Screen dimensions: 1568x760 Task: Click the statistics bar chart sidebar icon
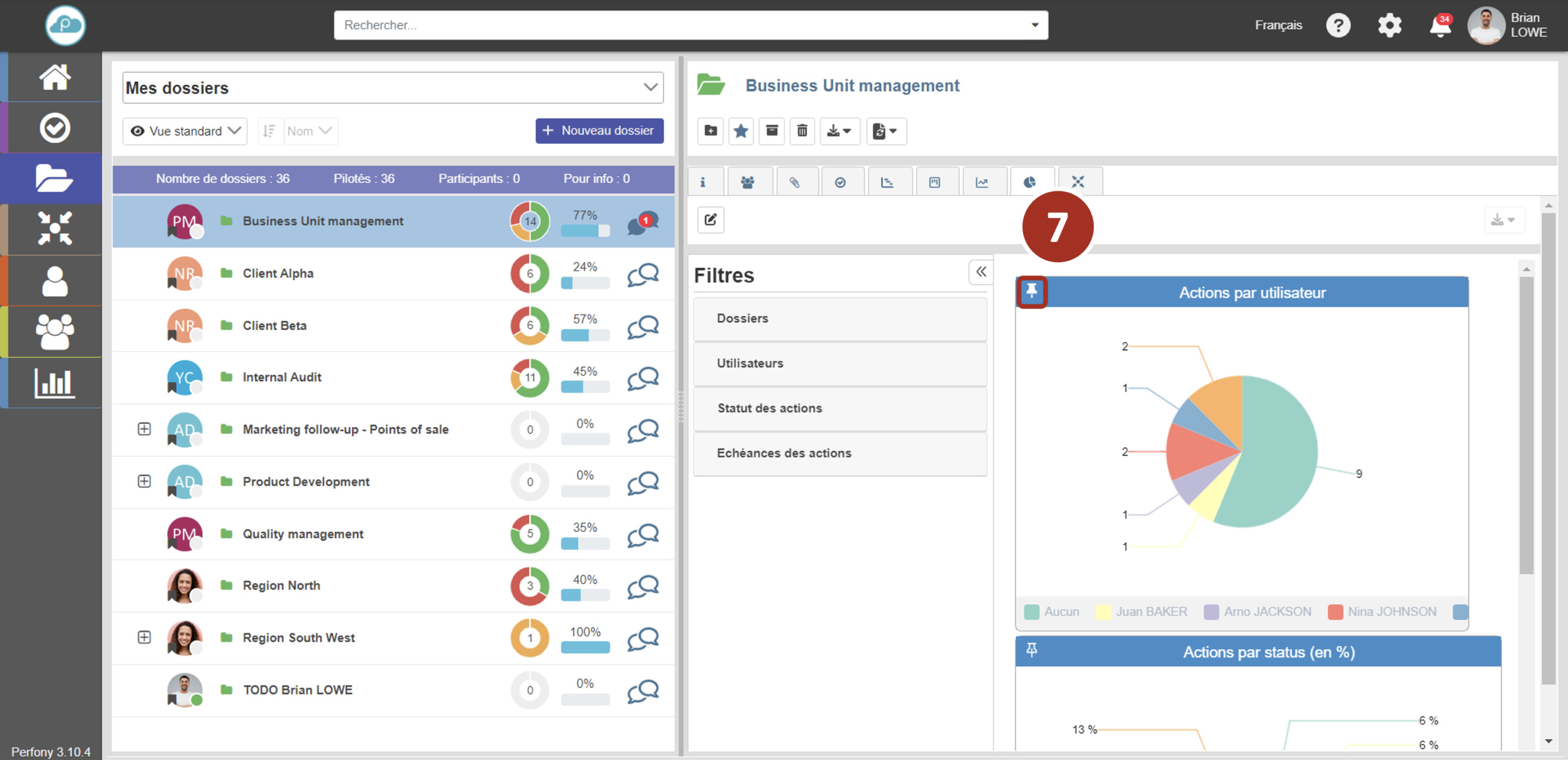coord(55,383)
